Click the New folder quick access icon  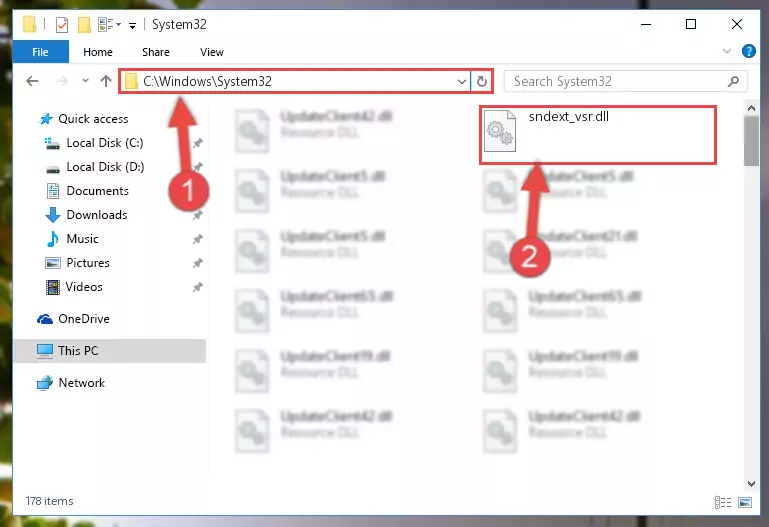tap(84, 25)
